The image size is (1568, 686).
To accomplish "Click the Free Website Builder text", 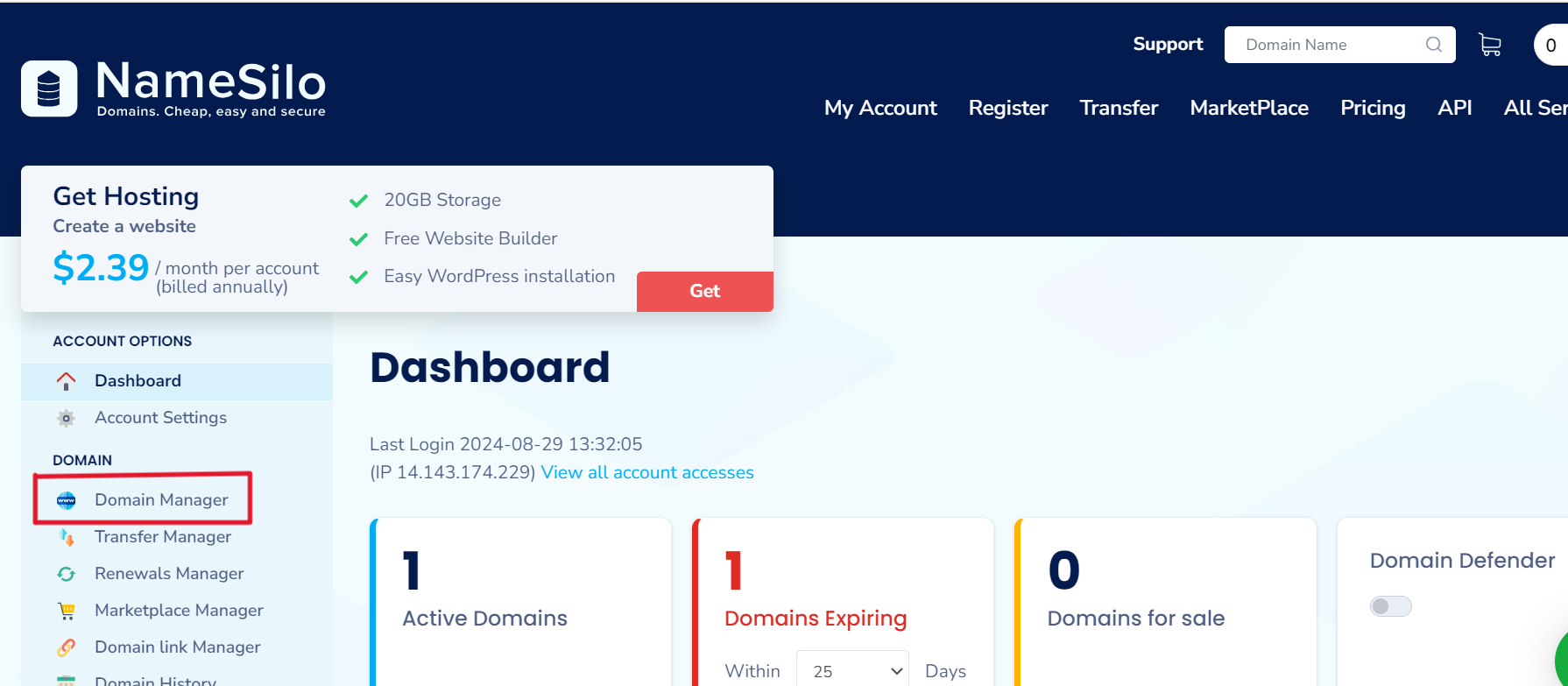I will [470, 238].
